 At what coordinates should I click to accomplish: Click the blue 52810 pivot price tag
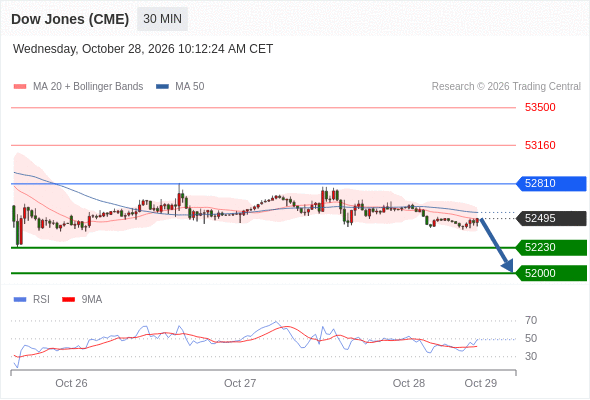pos(551,184)
